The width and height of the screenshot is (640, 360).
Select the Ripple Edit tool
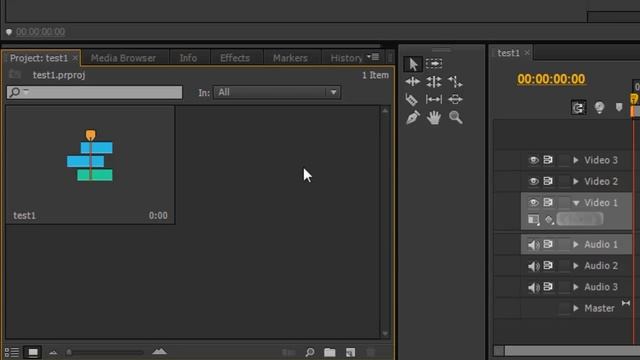413,82
